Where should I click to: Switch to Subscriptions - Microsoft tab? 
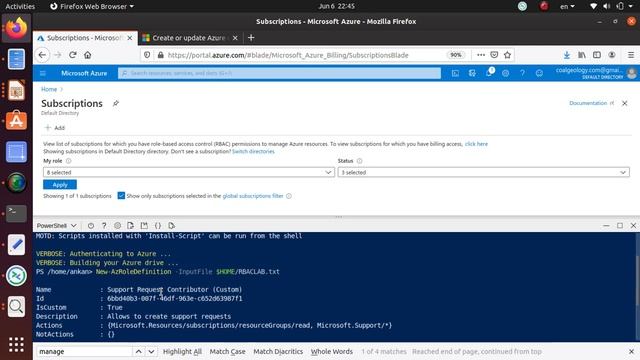(85, 38)
